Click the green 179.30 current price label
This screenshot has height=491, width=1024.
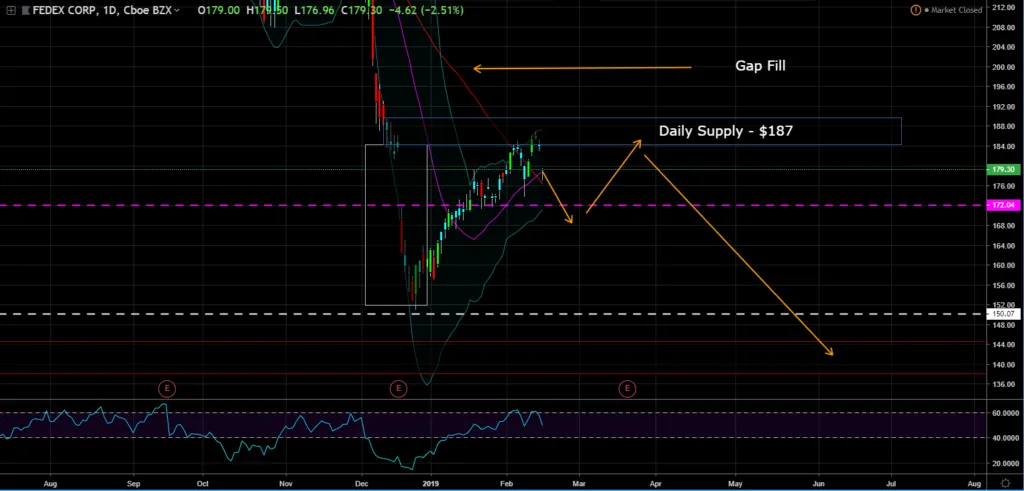[1002, 170]
